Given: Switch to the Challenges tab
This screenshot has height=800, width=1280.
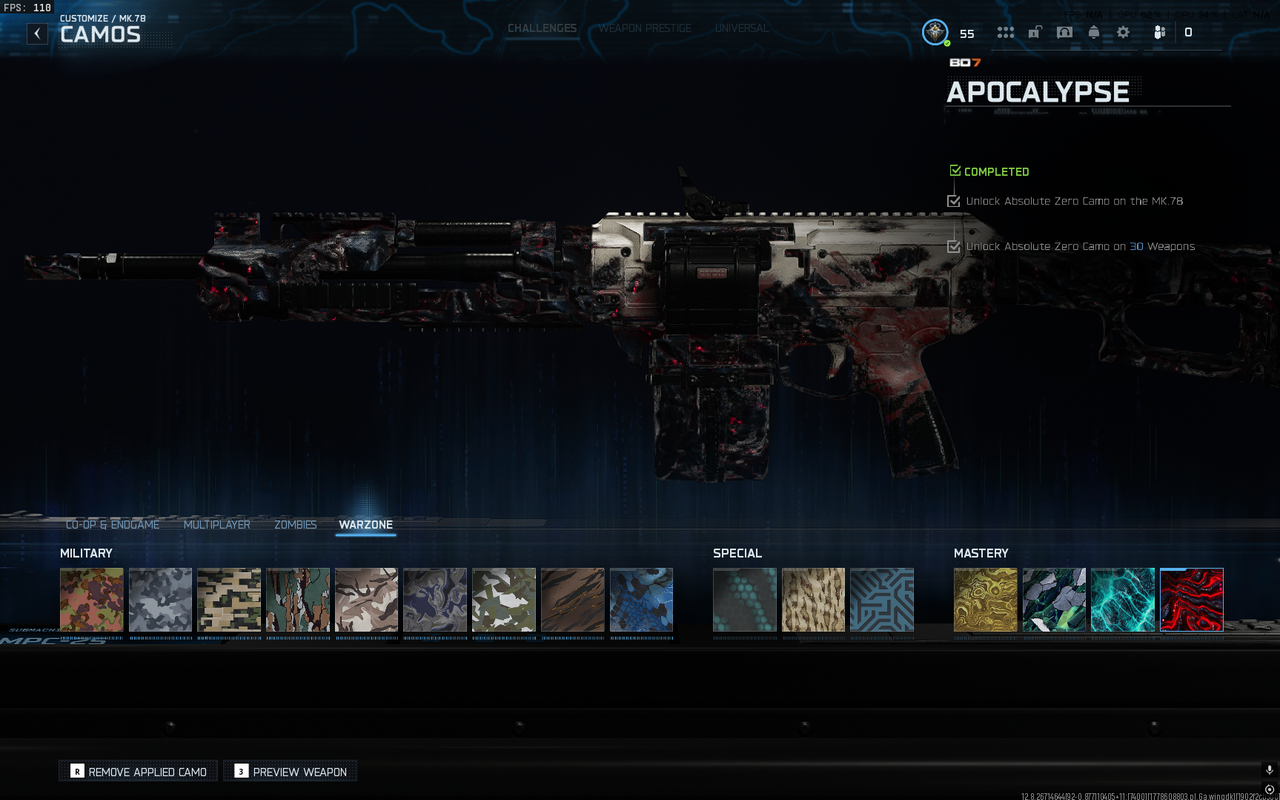Looking at the screenshot, I should click(x=542, y=28).
